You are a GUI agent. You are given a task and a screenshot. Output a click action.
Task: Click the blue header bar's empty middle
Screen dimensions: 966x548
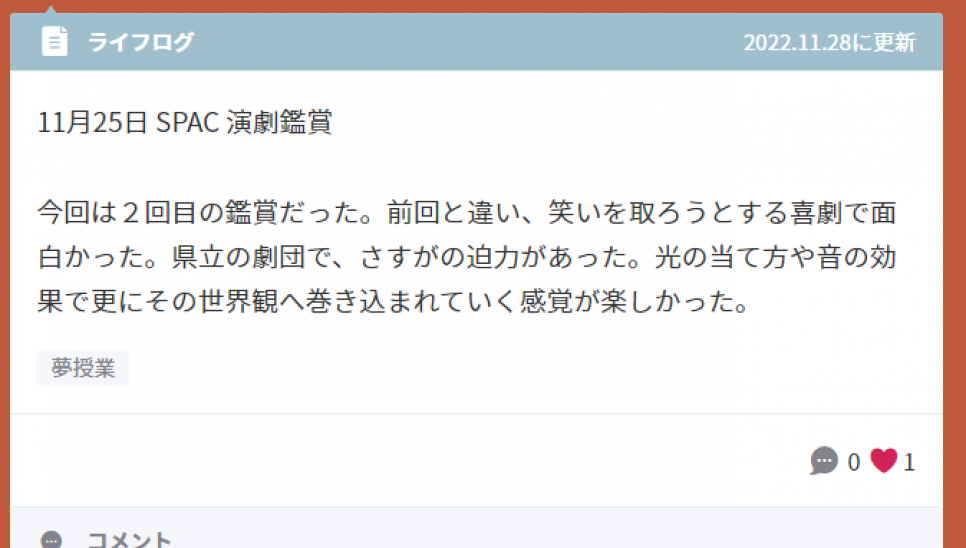point(468,42)
